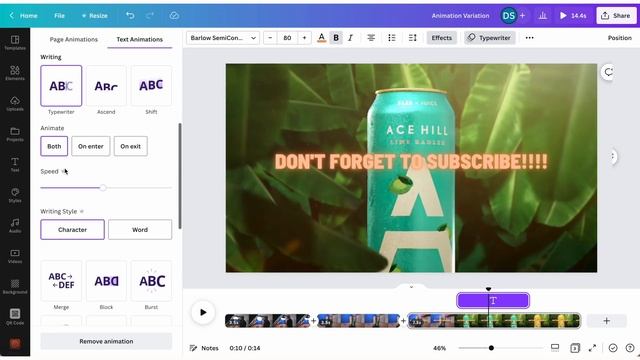This screenshot has height=360, width=640.
Task: Increase font size with plus button
Action: (304, 38)
